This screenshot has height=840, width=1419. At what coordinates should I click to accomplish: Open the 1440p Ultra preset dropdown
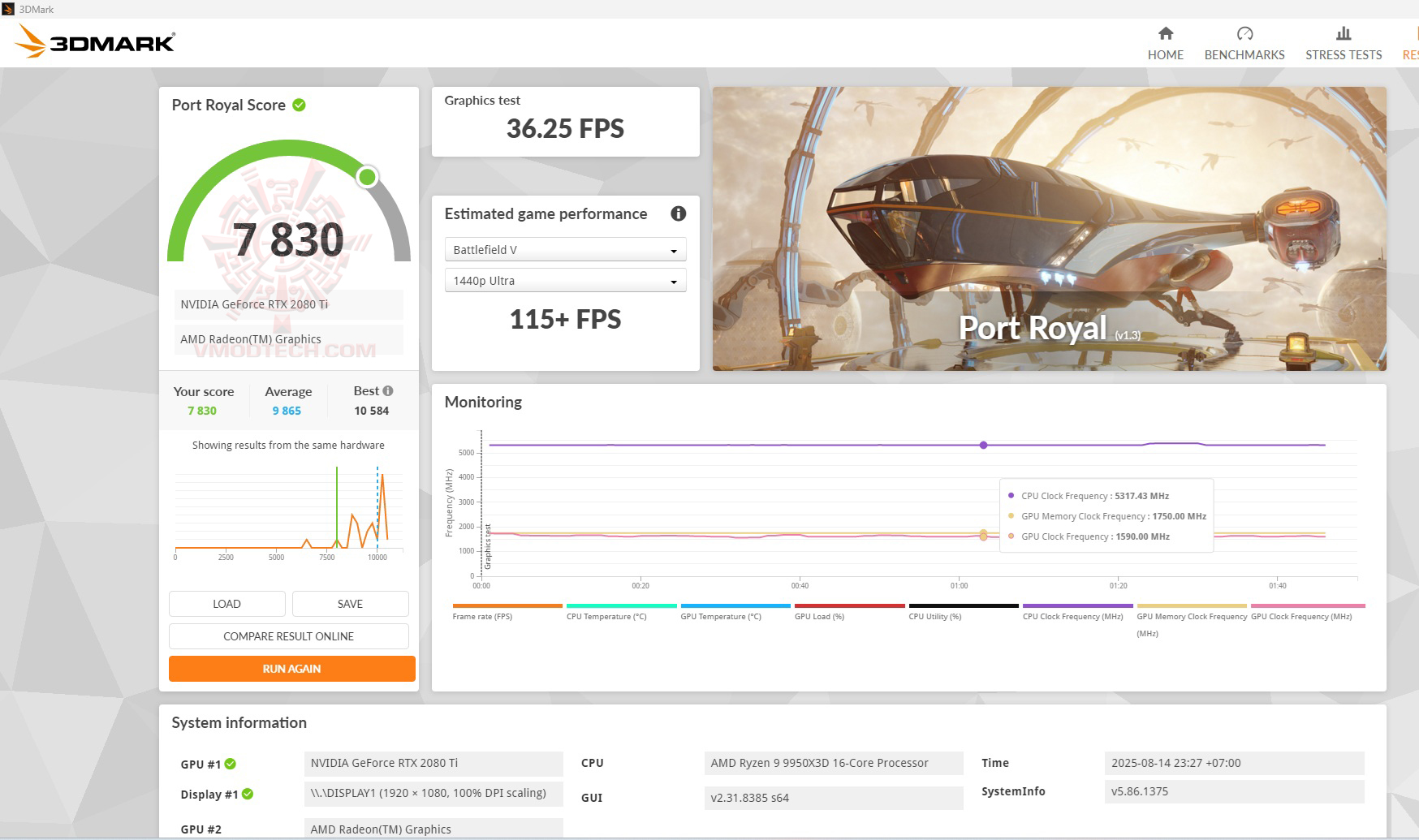(x=565, y=280)
